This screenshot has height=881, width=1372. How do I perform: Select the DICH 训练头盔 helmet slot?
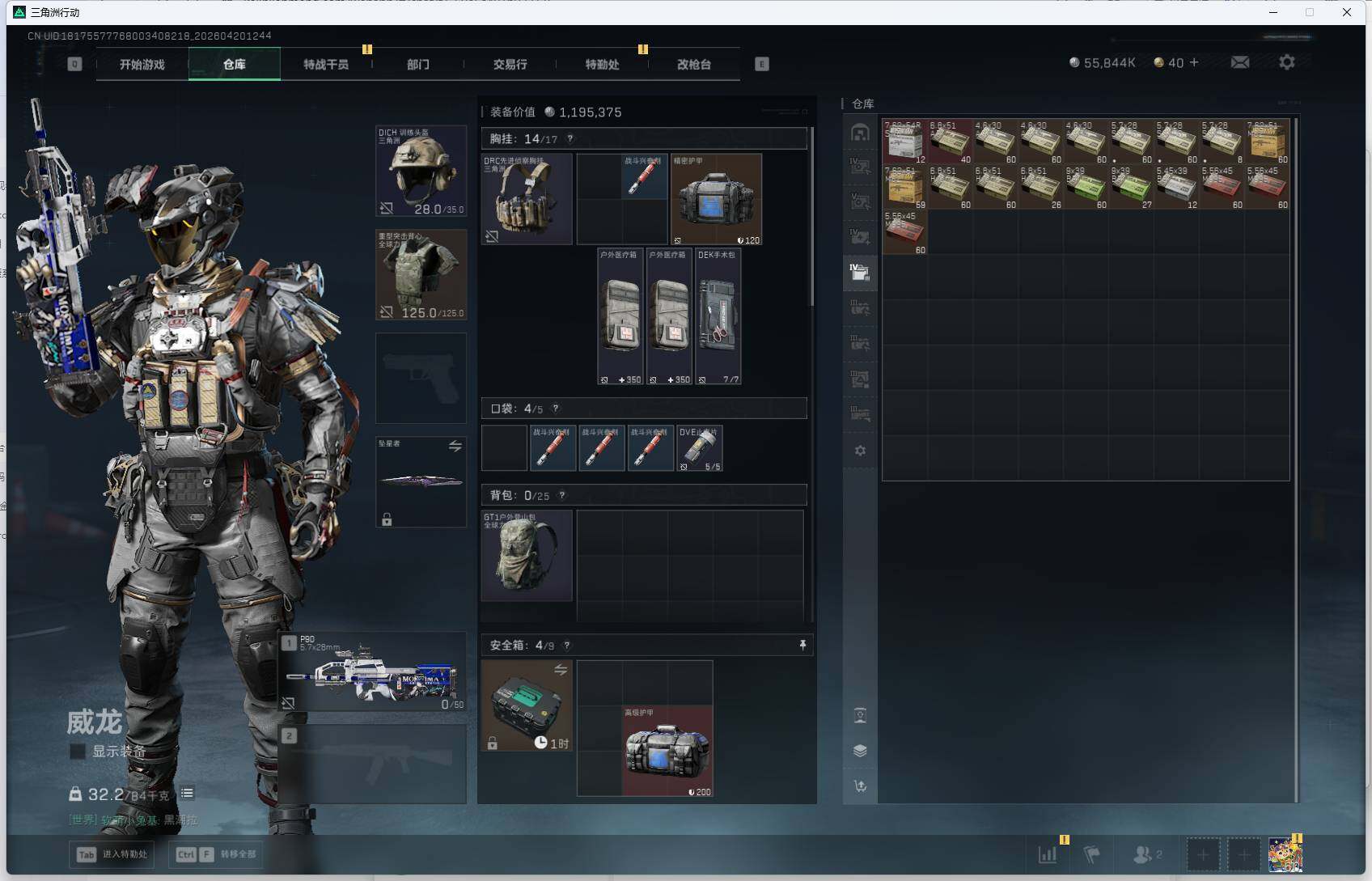point(421,171)
